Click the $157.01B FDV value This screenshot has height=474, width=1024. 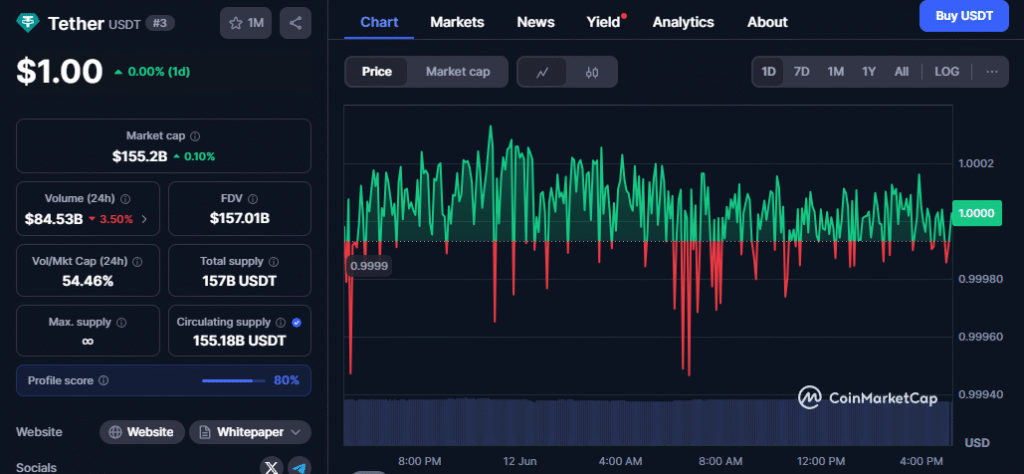click(240, 219)
